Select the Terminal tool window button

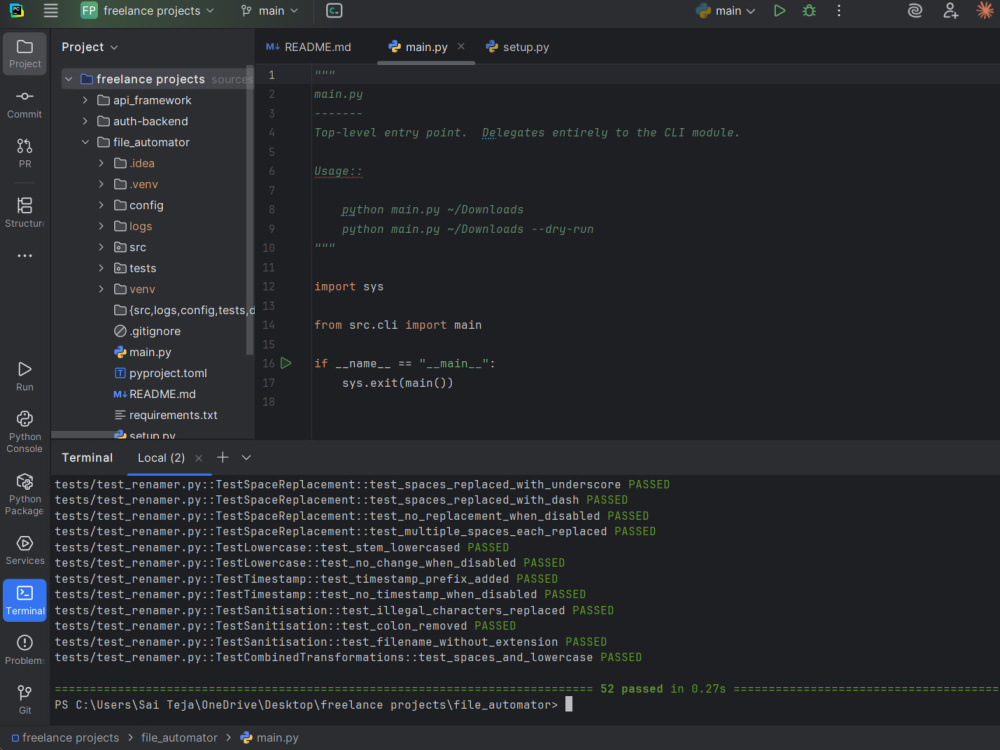pyautogui.click(x=25, y=599)
